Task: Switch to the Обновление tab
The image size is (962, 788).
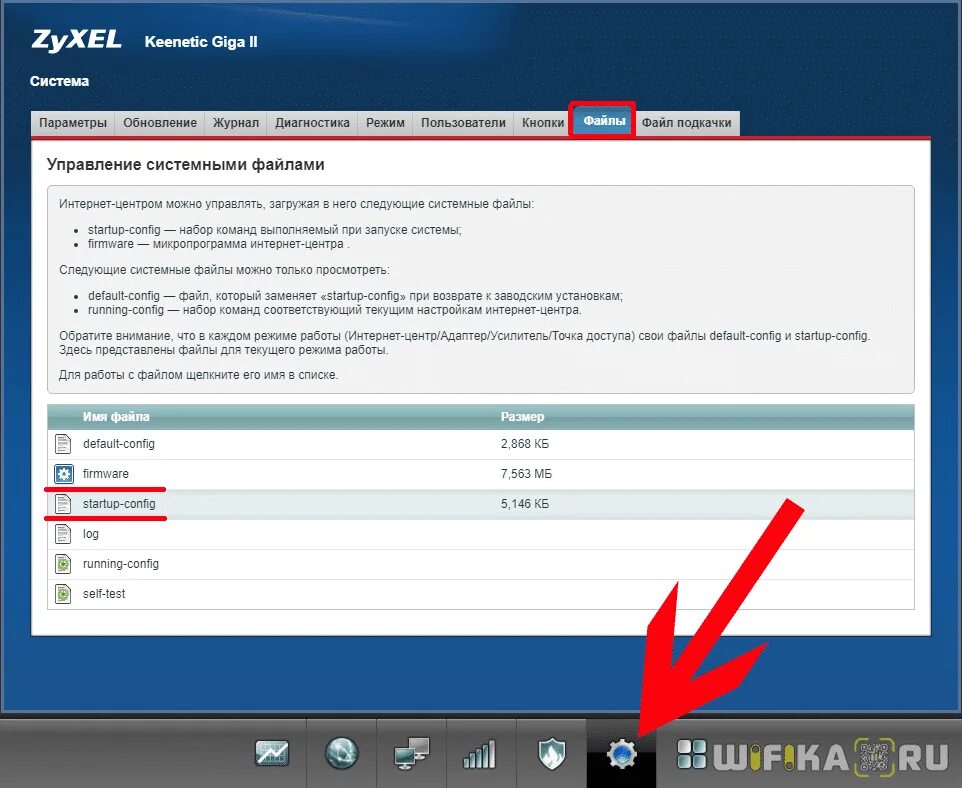Action: pyautogui.click(x=160, y=123)
